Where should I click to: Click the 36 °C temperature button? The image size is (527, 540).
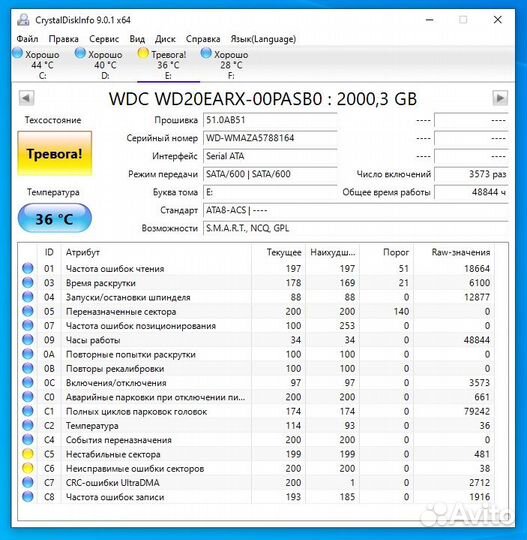55,218
